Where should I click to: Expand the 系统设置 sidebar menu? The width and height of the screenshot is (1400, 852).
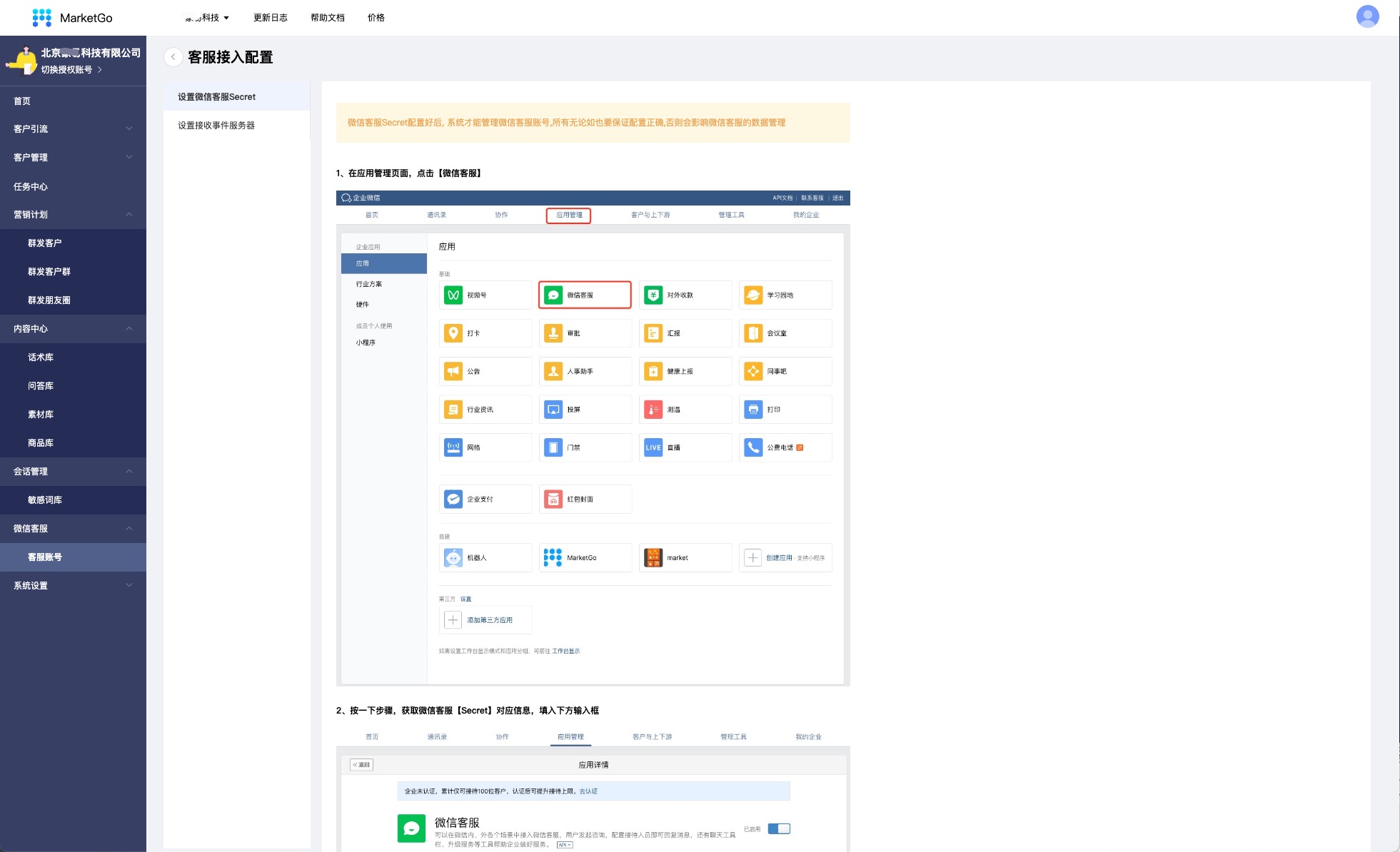point(73,585)
